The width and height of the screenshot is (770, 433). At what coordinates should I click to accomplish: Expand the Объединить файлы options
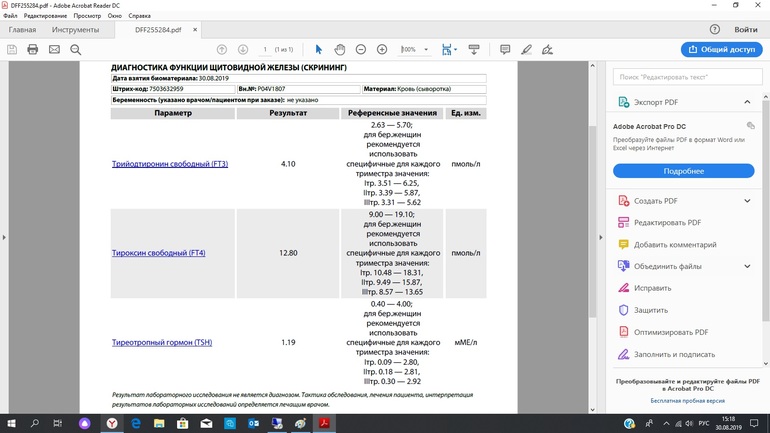747,266
